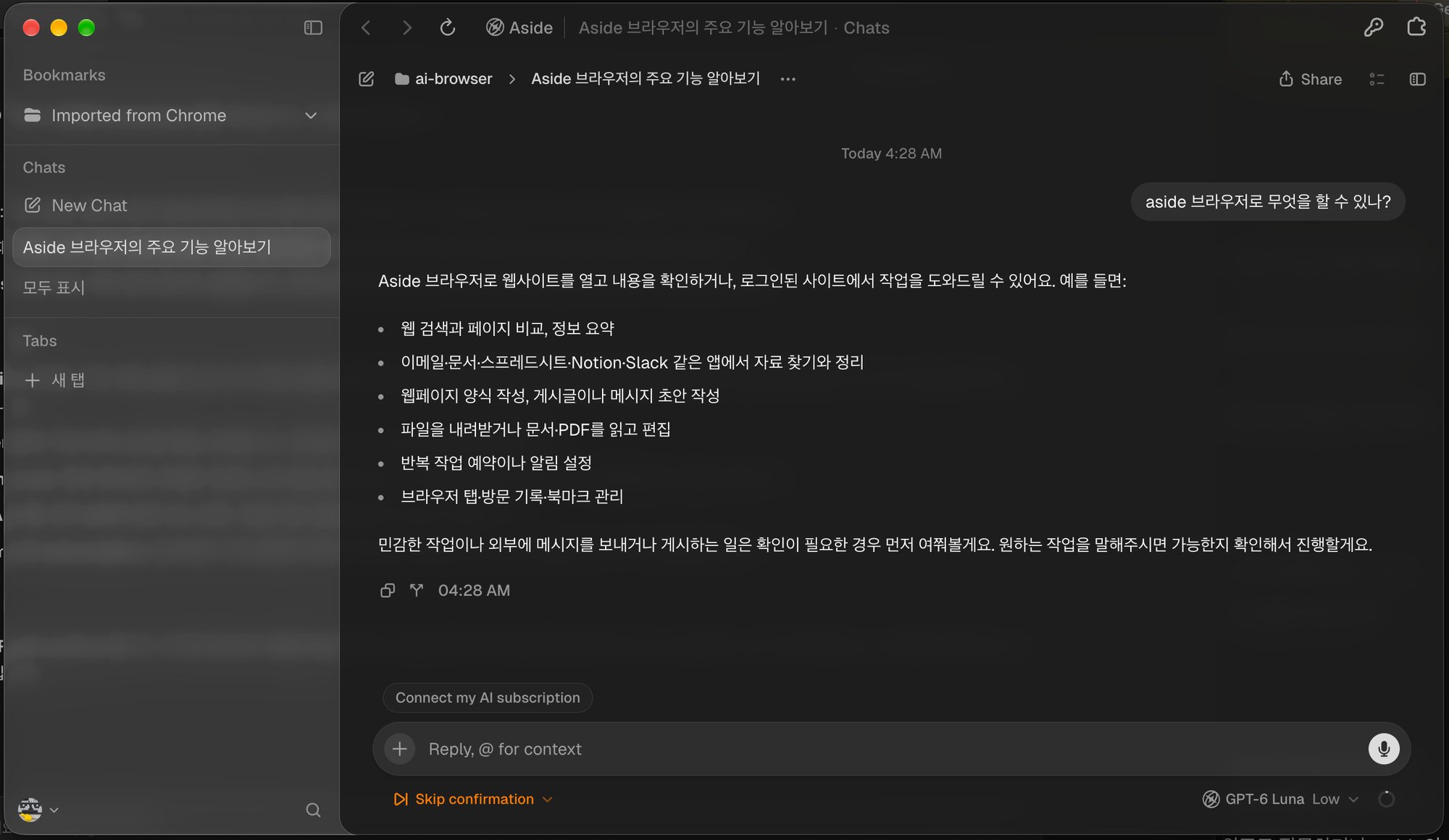This screenshot has width=1449, height=840.
Task: Toggle the left sidebar panel icon
Action: coord(313,28)
